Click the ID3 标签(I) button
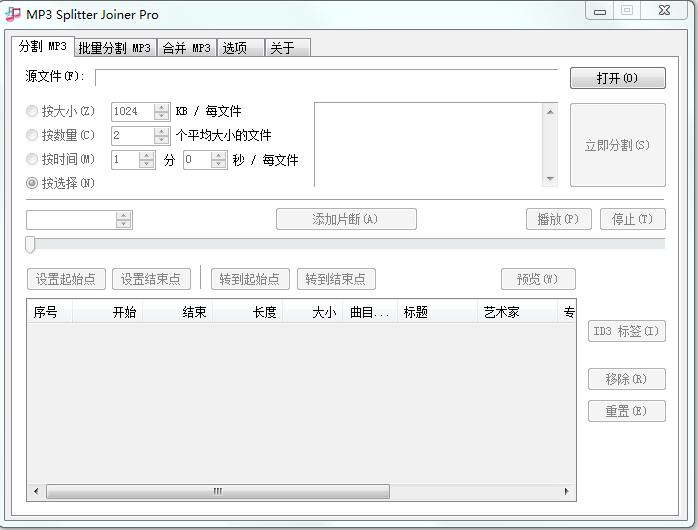Screen dimensions: 698x530 (626, 331)
